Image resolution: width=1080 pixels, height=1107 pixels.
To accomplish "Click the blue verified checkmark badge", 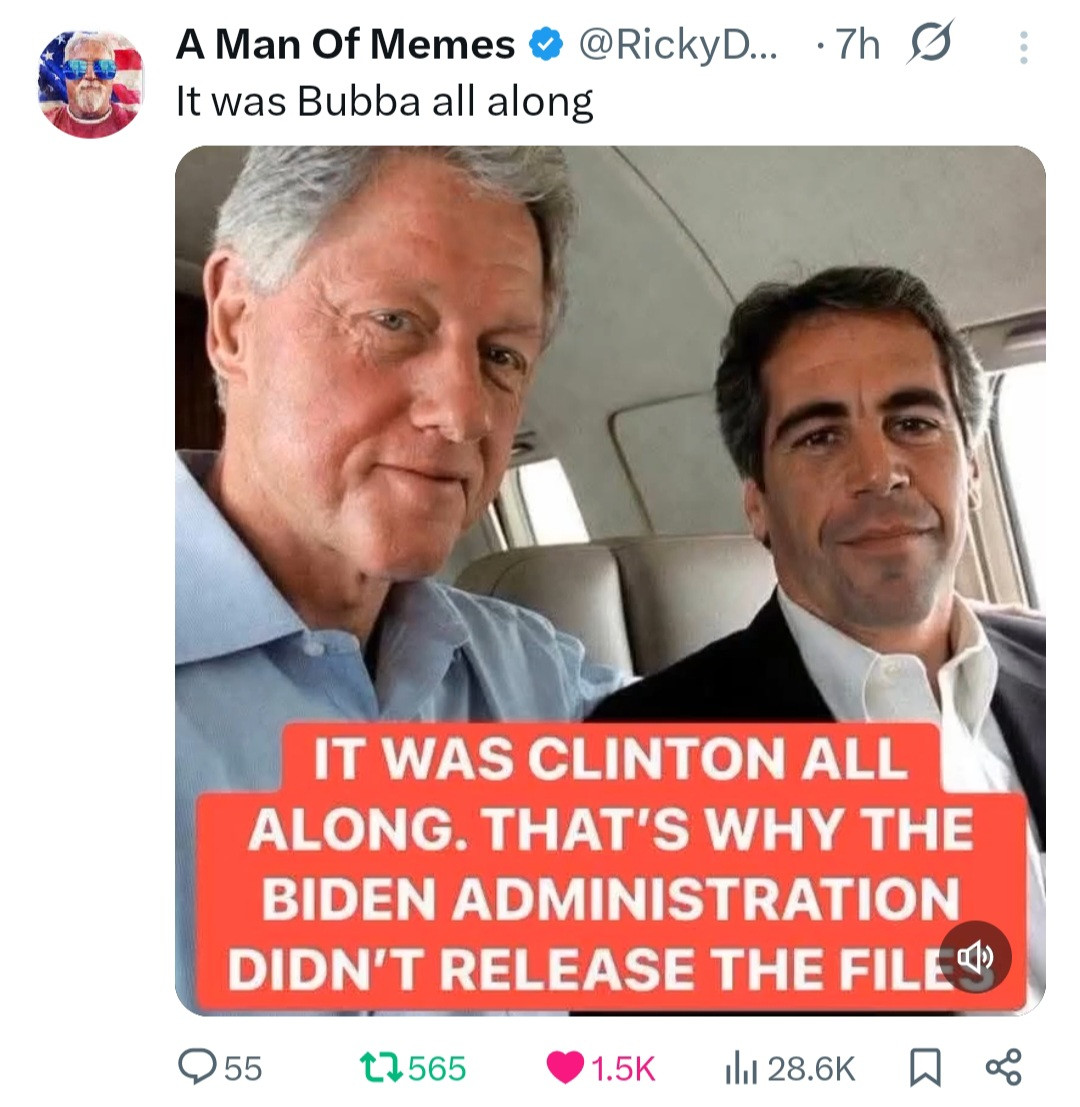I will pos(543,45).
